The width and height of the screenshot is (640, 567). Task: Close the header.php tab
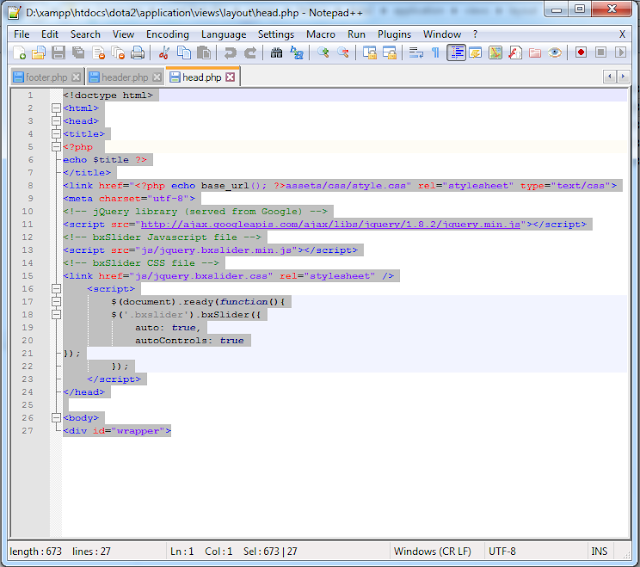157,77
